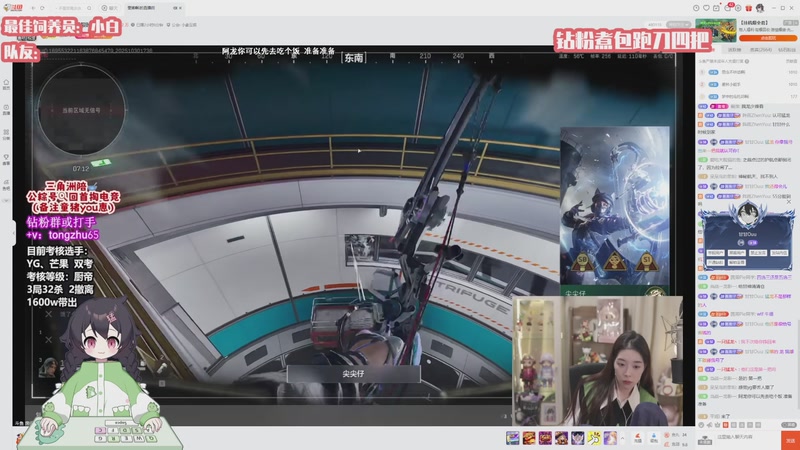Image resolution: width=800 pixels, height=450 pixels.
Task: Open the blue backpack icon next to gifts
Action: click(x=654, y=438)
